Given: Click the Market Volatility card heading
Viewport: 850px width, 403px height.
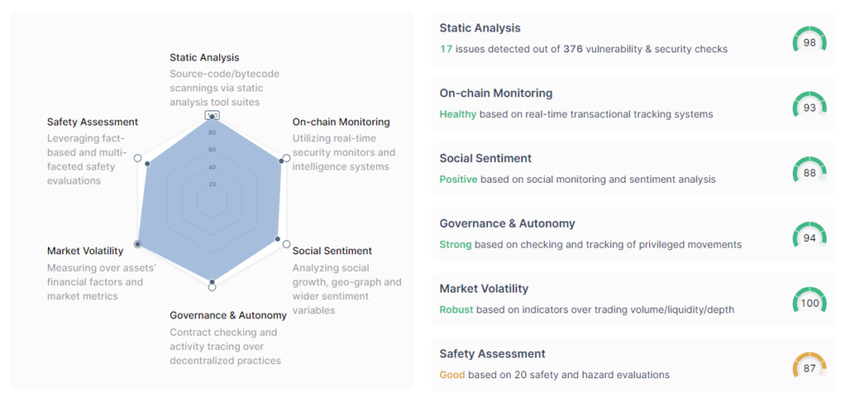Looking at the screenshot, I should (484, 289).
